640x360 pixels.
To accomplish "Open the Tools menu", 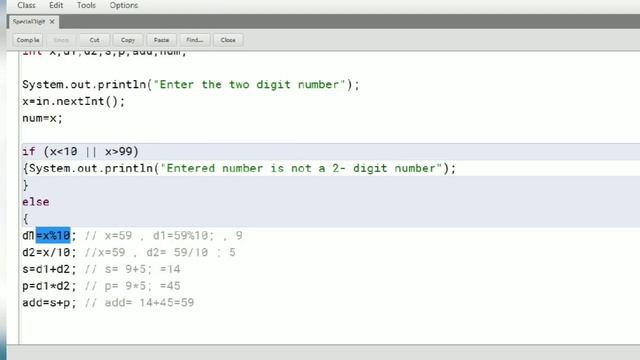I will [x=86, y=5].
